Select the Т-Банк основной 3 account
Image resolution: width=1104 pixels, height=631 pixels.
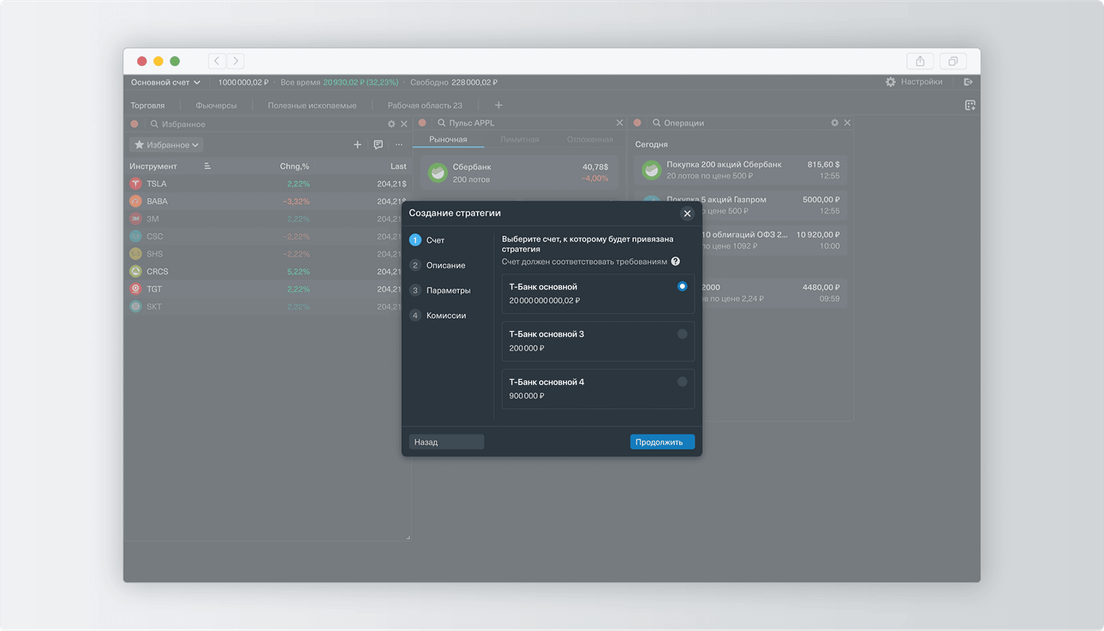(597, 341)
